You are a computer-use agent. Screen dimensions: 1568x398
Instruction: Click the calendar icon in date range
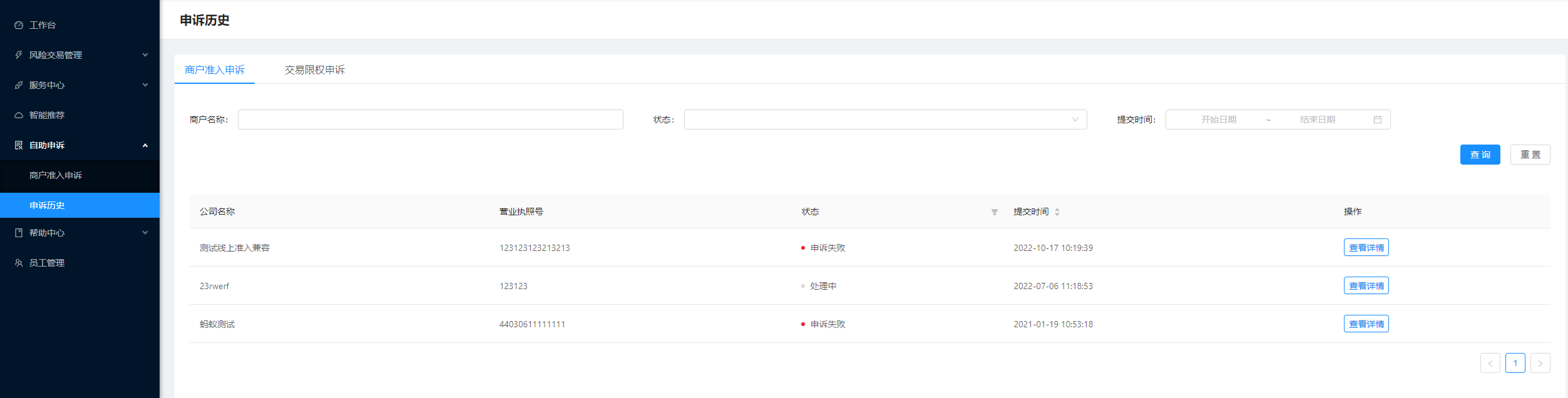pos(1377,120)
